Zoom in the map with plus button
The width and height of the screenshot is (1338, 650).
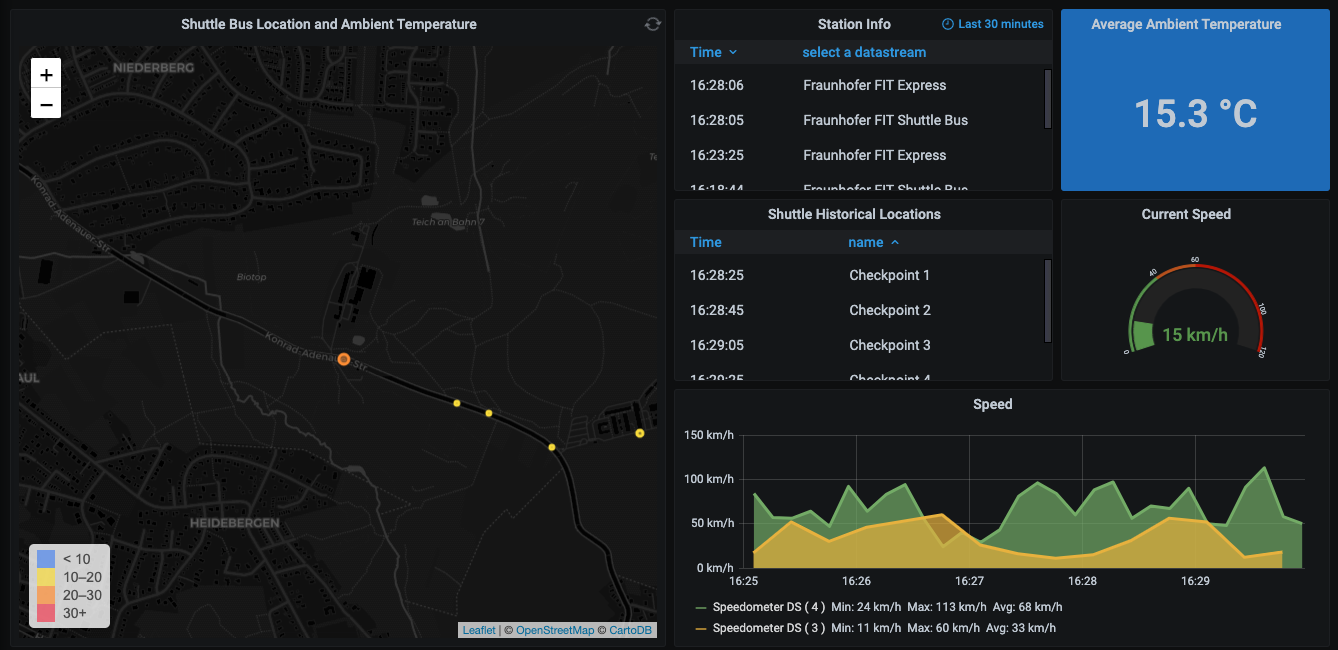click(46, 74)
